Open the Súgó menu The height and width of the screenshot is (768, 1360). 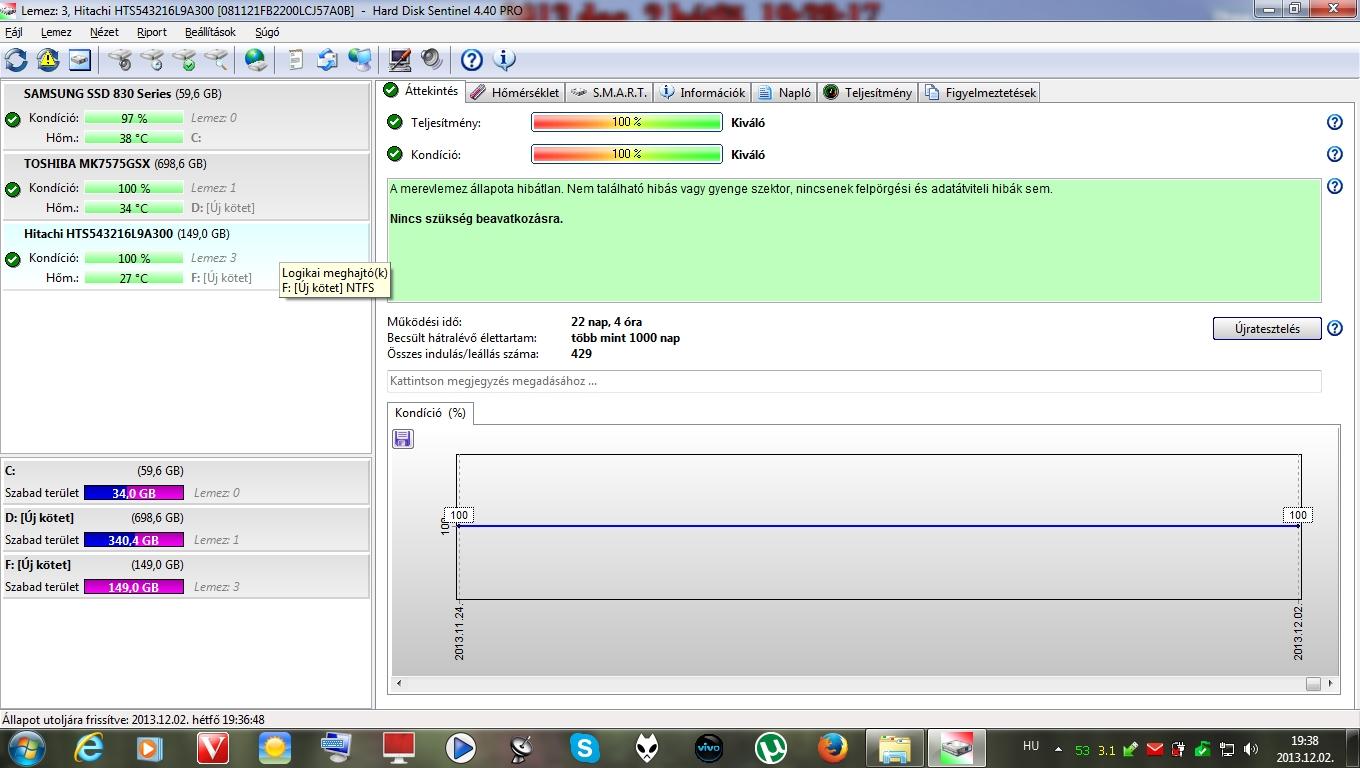[267, 32]
